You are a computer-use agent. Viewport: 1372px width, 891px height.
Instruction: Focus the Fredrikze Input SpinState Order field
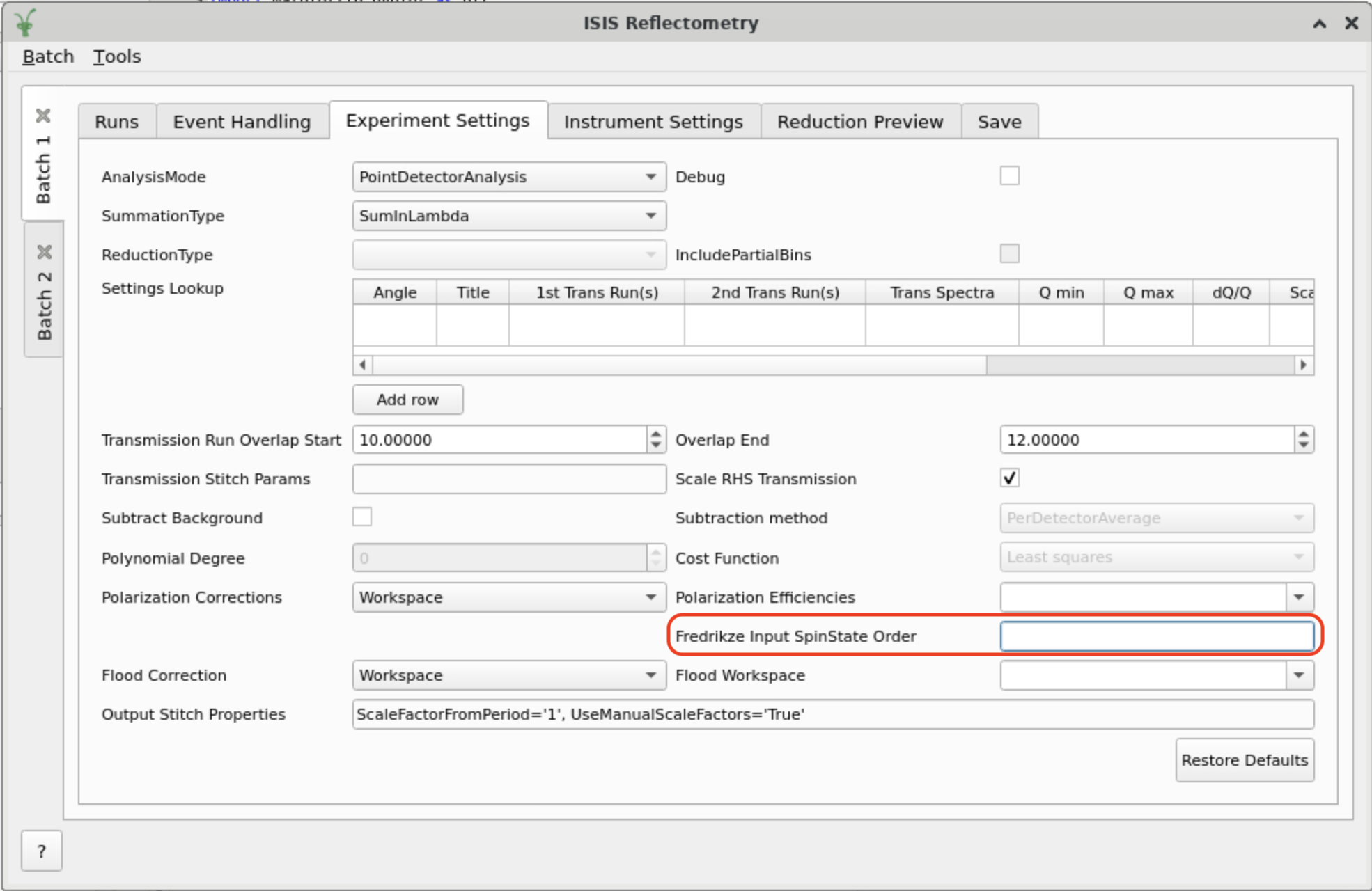click(1156, 636)
